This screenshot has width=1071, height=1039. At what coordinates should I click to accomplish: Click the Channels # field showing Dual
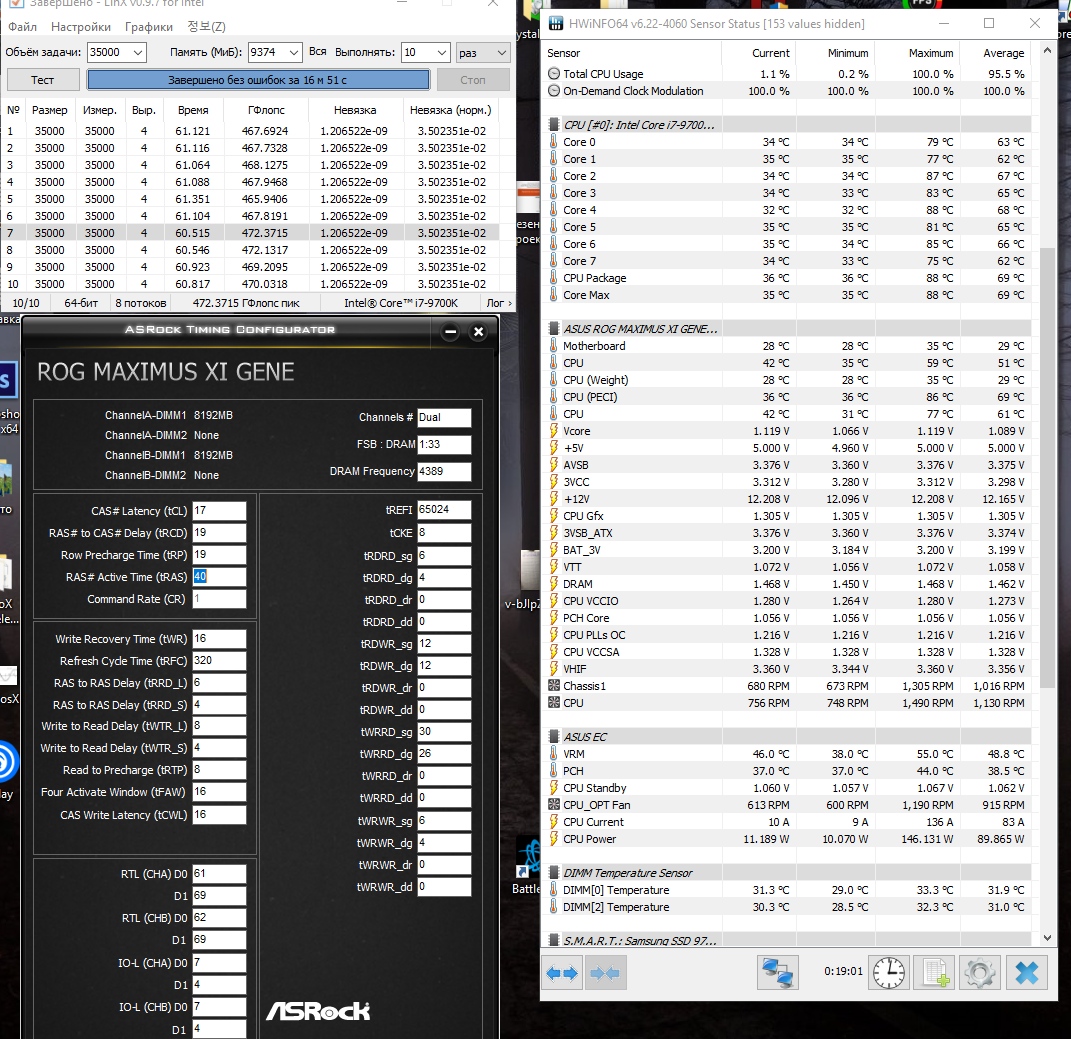click(x=444, y=417)
